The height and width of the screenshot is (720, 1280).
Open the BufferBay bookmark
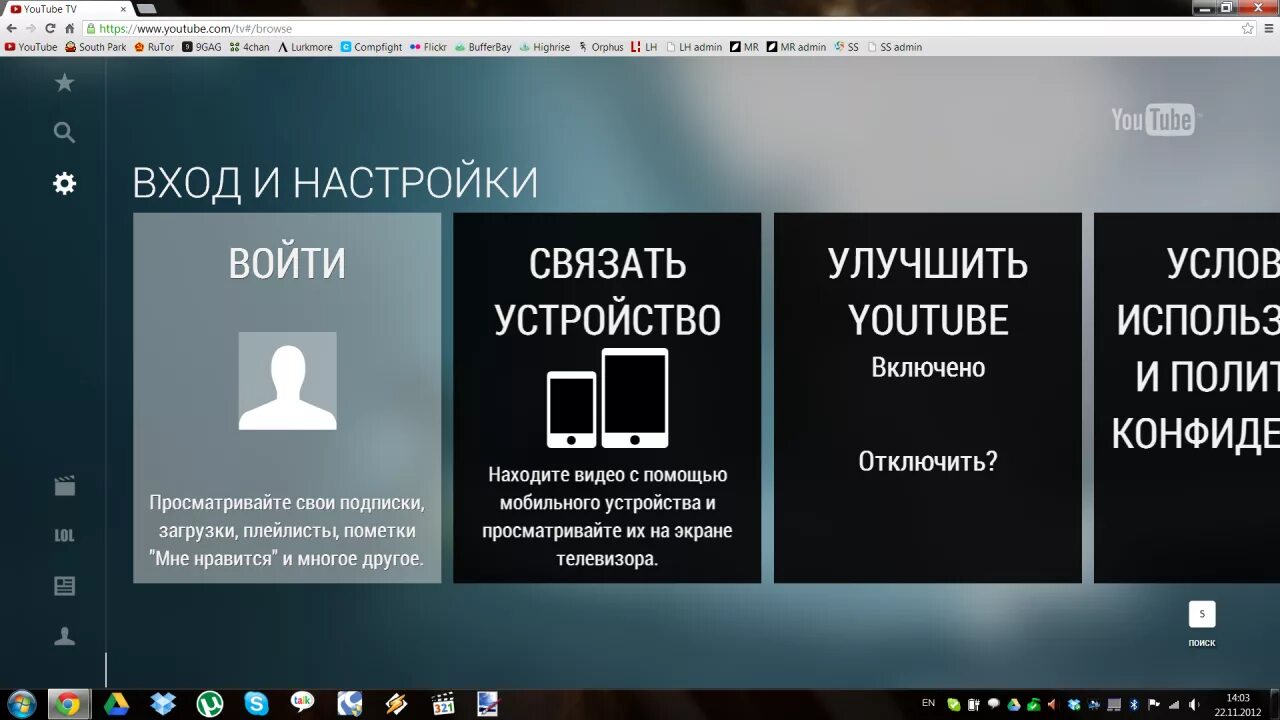(x=483, y=47)
